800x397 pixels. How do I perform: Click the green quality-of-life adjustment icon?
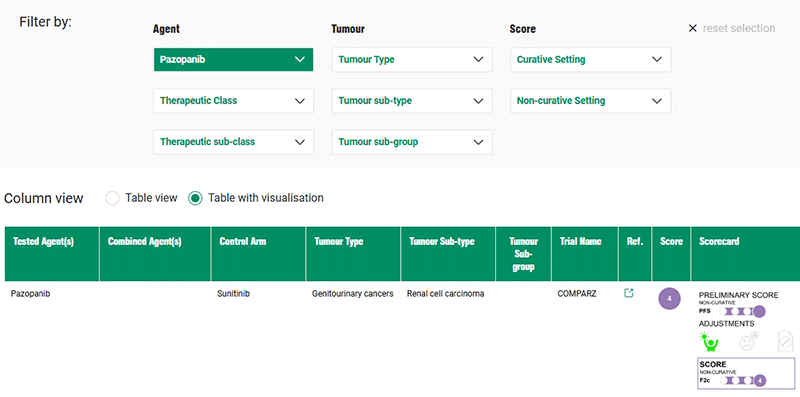pyautogui.click(x=708, y=341)
